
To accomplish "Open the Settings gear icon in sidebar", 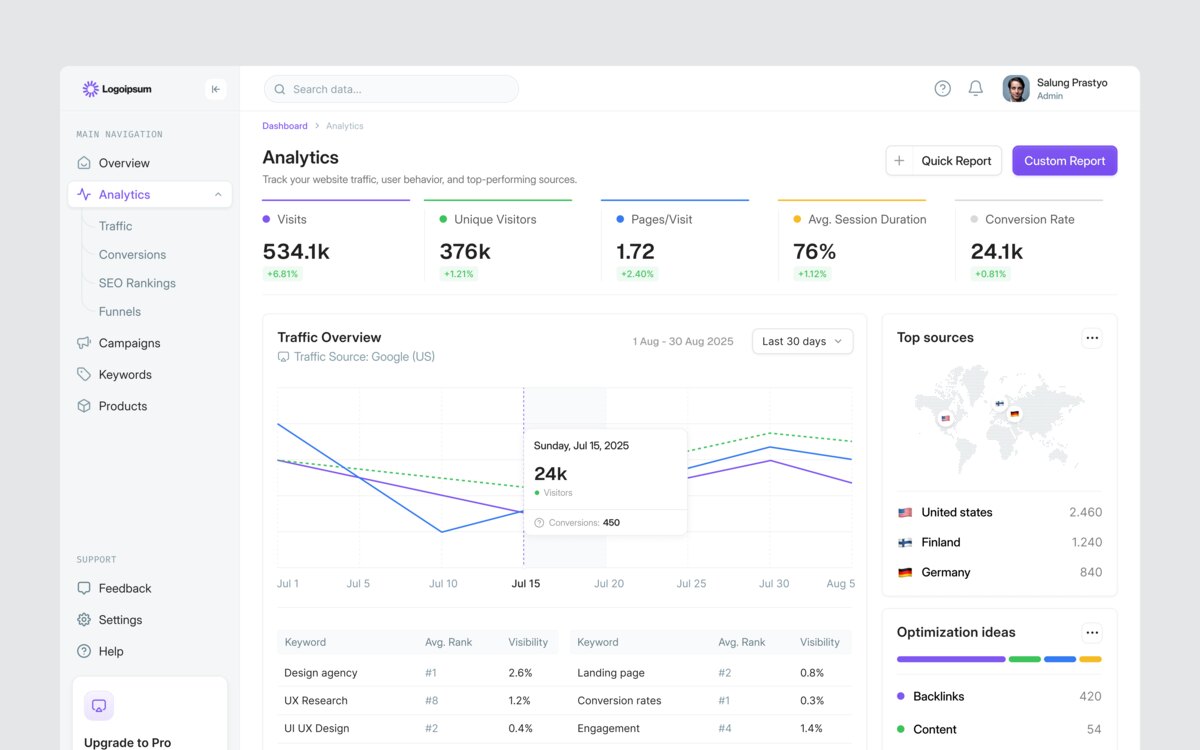I will pos(84,620).
